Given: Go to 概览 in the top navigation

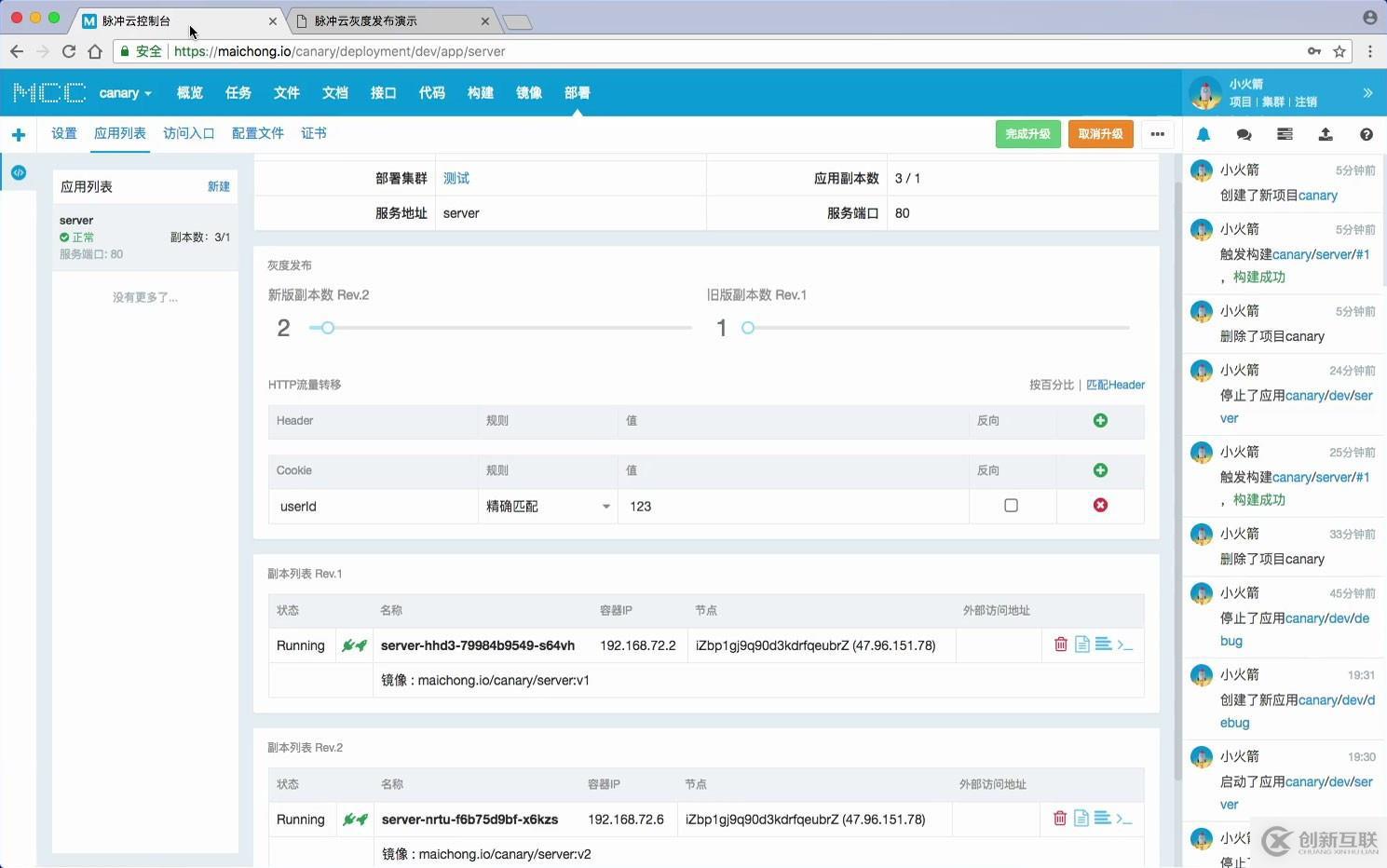Looking at the screenshot, I should (190, 93).
